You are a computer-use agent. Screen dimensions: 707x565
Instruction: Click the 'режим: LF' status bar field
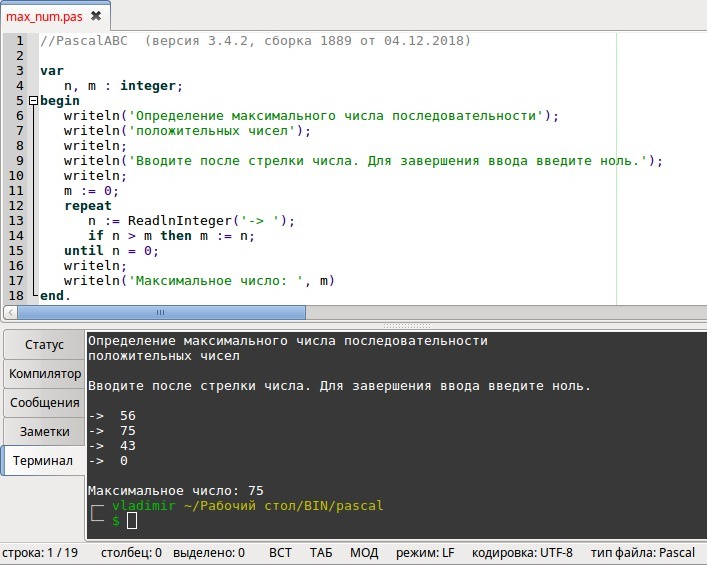425,552
